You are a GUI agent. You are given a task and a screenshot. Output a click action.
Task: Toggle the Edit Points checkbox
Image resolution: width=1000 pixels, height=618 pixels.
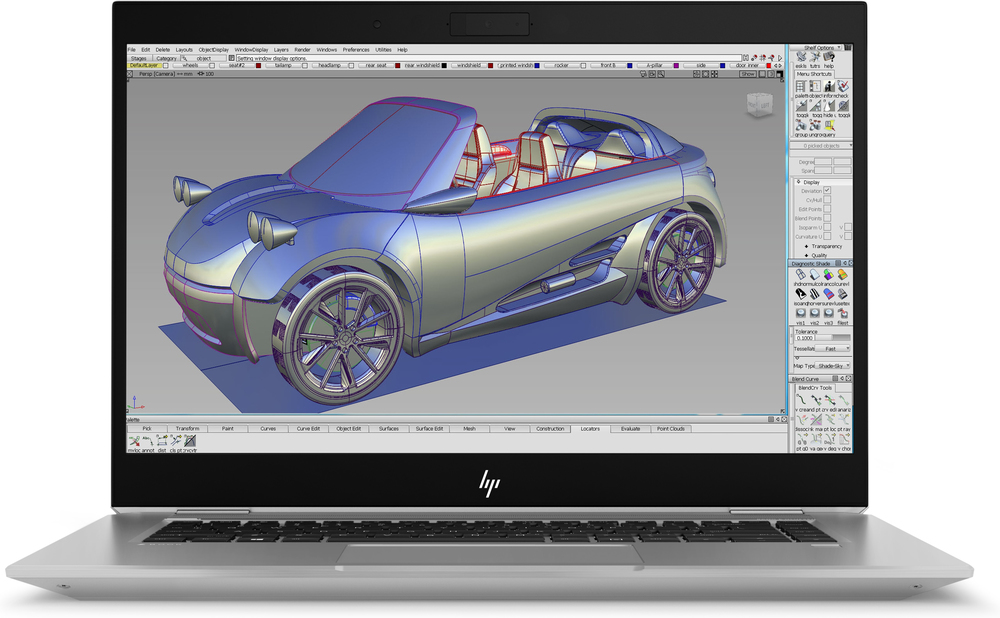click(x=827, y=209)
